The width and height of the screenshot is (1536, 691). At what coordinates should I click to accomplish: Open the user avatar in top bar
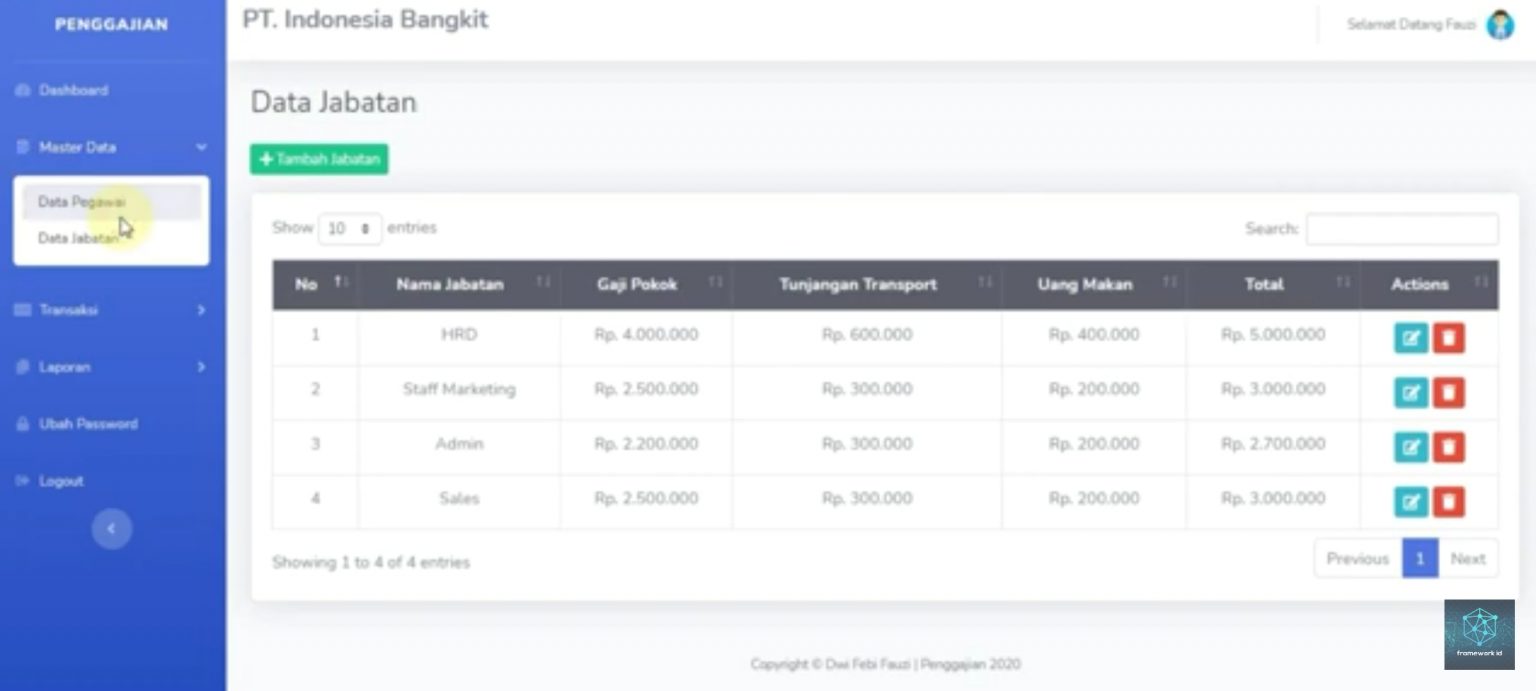(x=1500, y=25)
